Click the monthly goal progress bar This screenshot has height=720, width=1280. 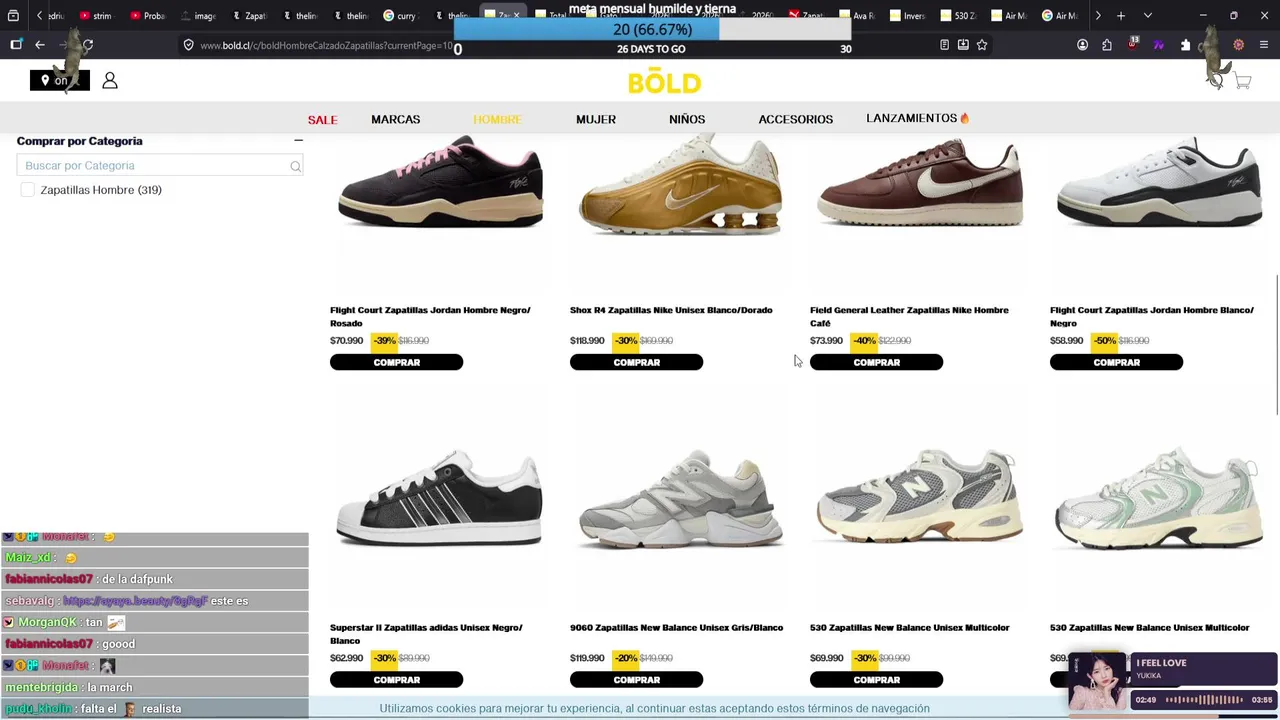point(652,30)
